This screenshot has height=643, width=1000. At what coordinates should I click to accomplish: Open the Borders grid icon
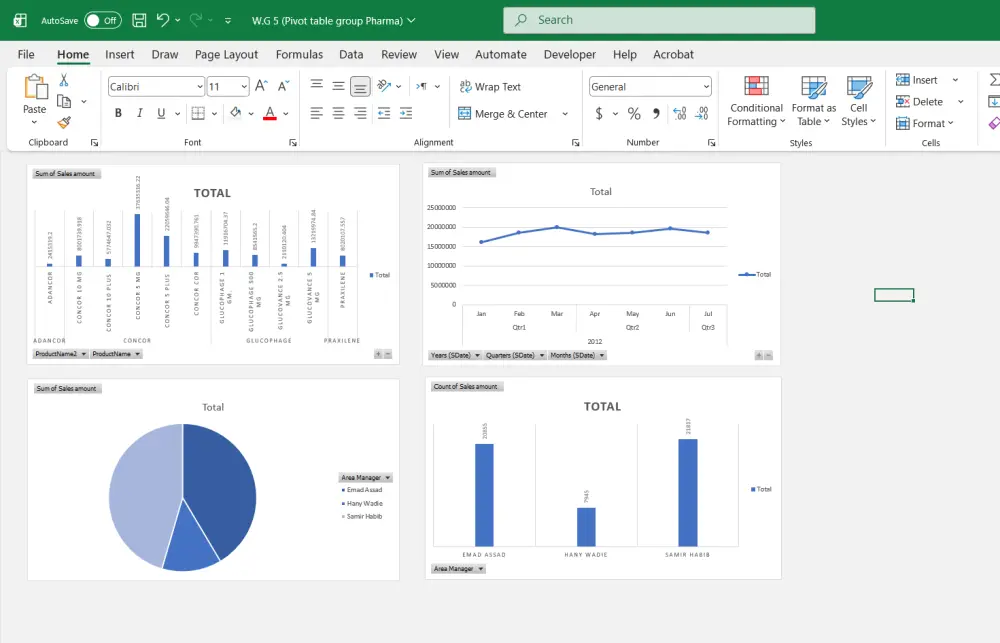coord(198,114)
